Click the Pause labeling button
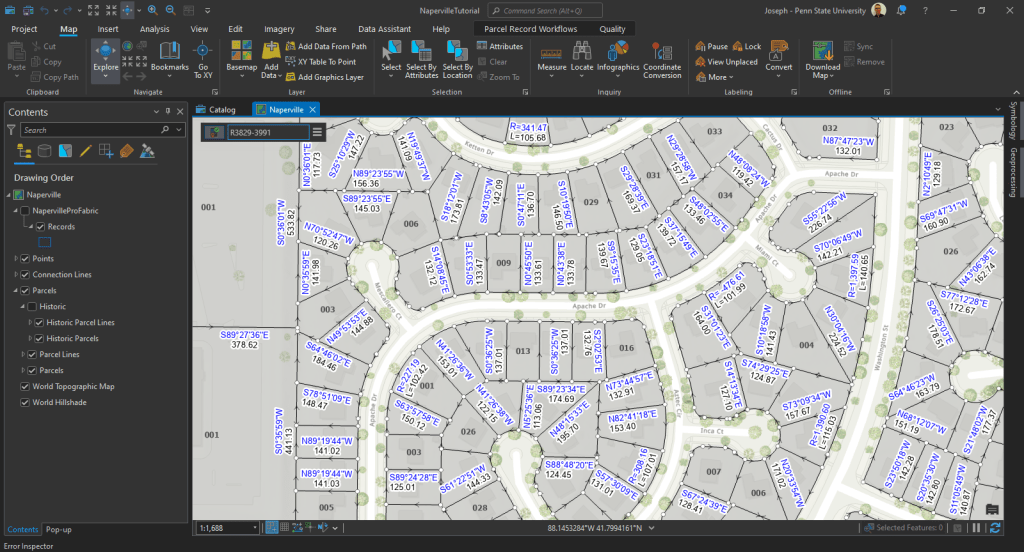The height and width of the screenshot is (552, 1024). coord(711,46)
